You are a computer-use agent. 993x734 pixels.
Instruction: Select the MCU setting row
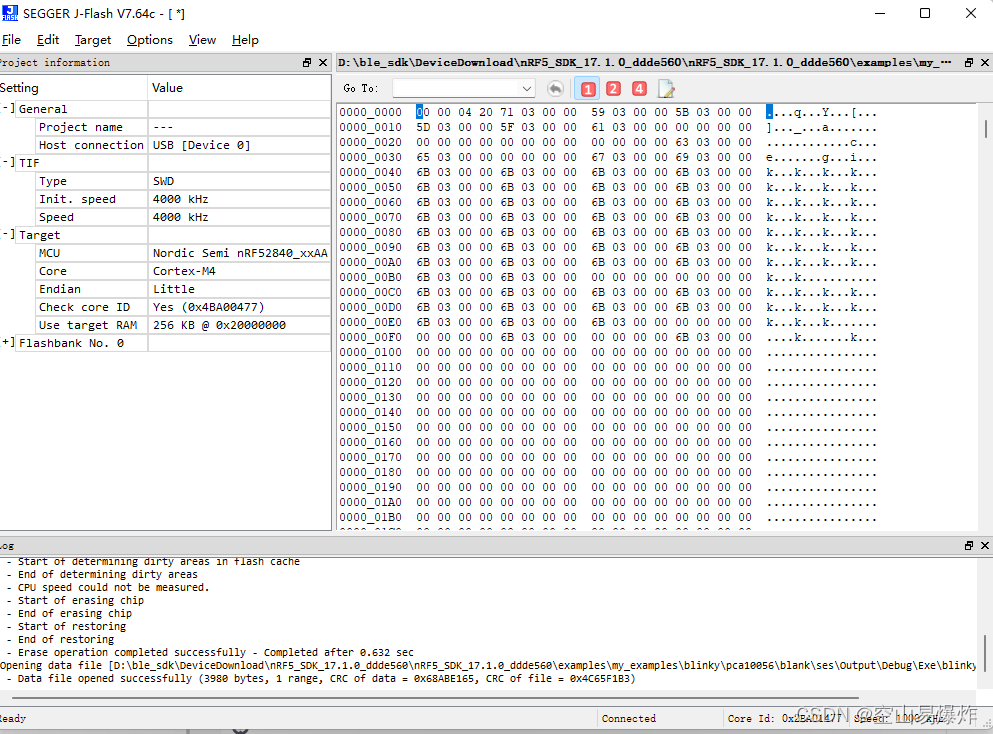tap(184, 253)
